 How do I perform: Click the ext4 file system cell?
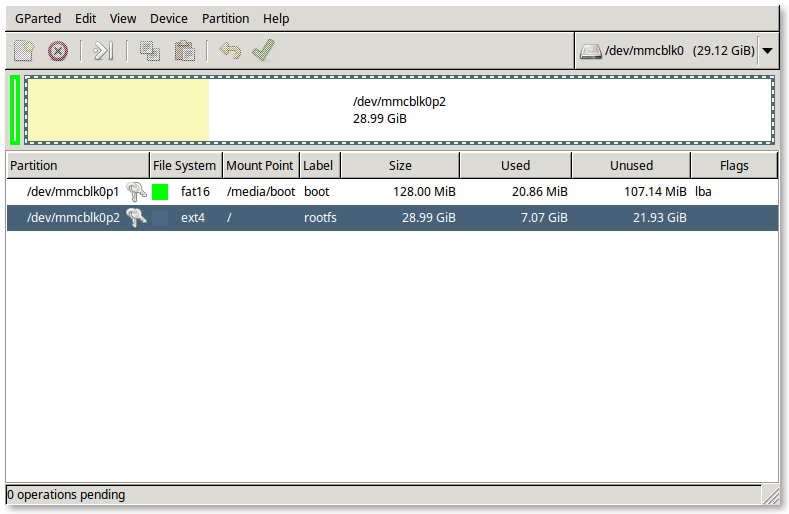click(x=193, y=218)
